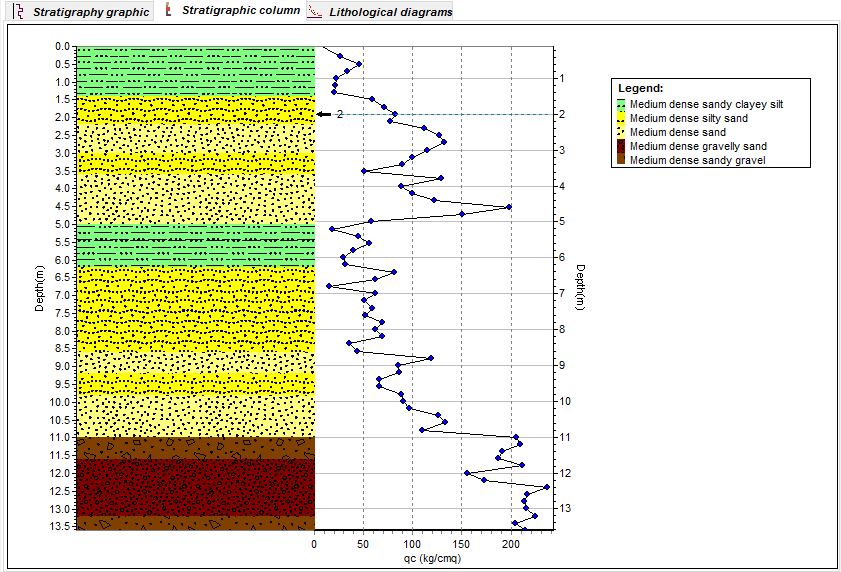Pick the pale yellow Medium dense sand swatch
This screenshot has width=841, height=572.
621,132
